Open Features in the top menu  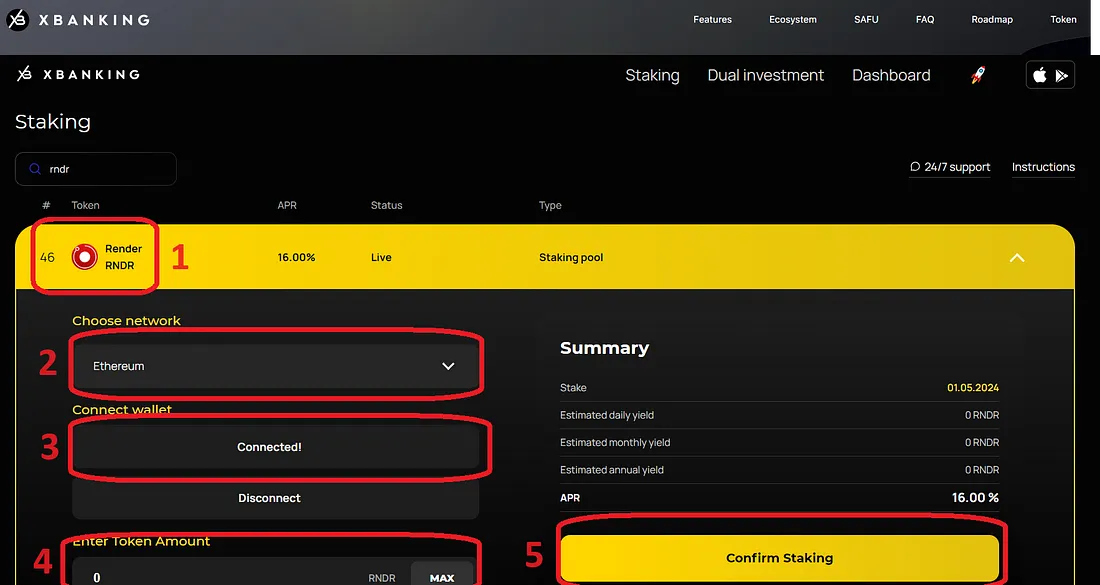[712, 20]
